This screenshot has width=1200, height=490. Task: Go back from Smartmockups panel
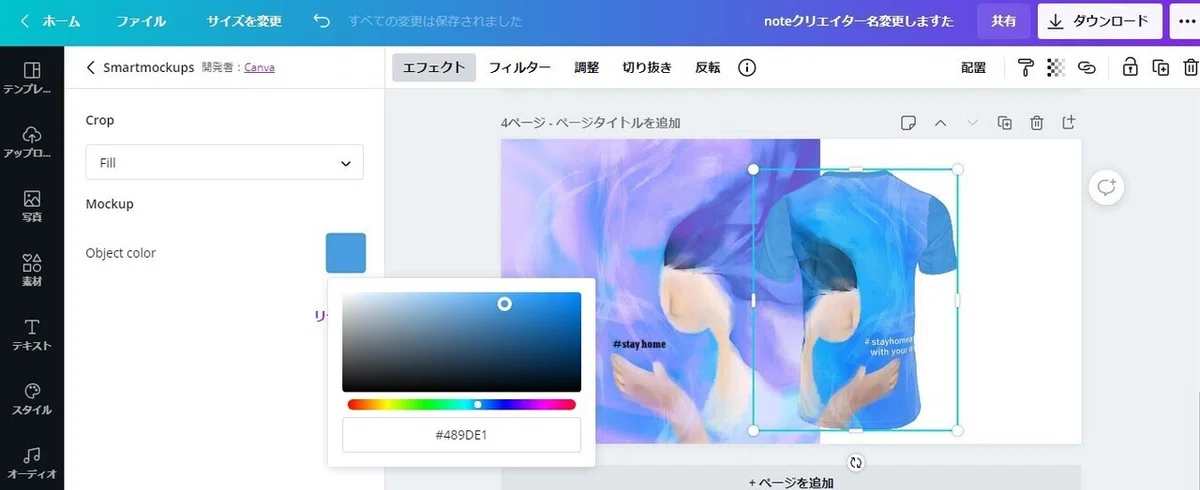(x=91, y=68)
